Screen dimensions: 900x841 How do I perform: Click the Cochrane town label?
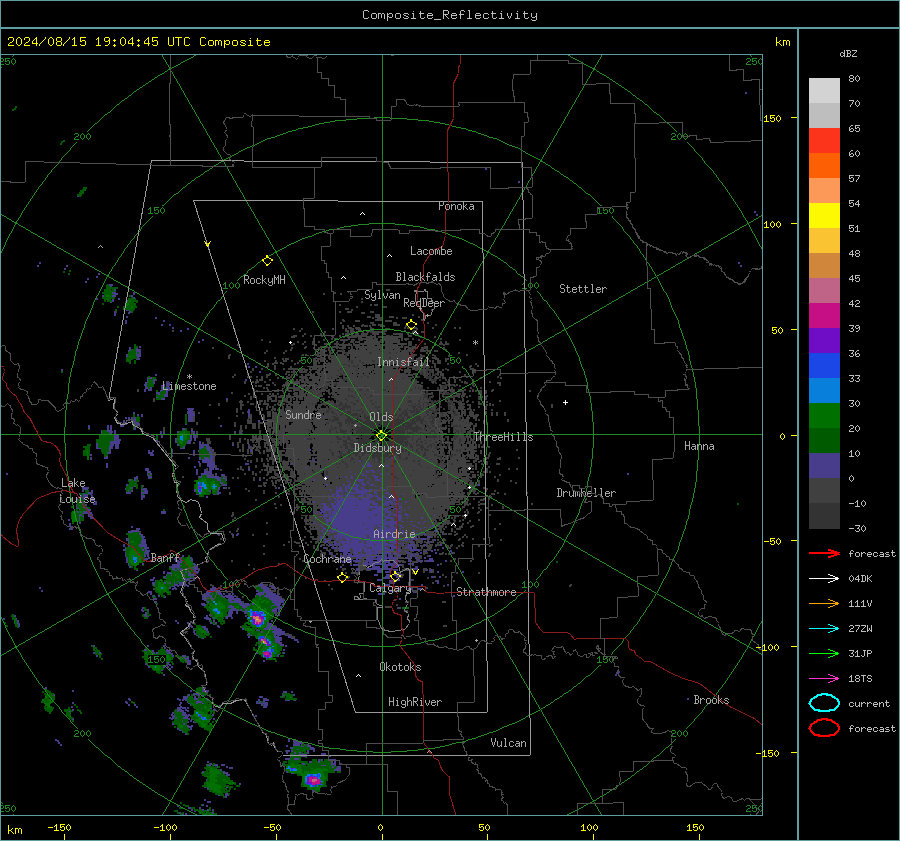(x=327, y=559)
